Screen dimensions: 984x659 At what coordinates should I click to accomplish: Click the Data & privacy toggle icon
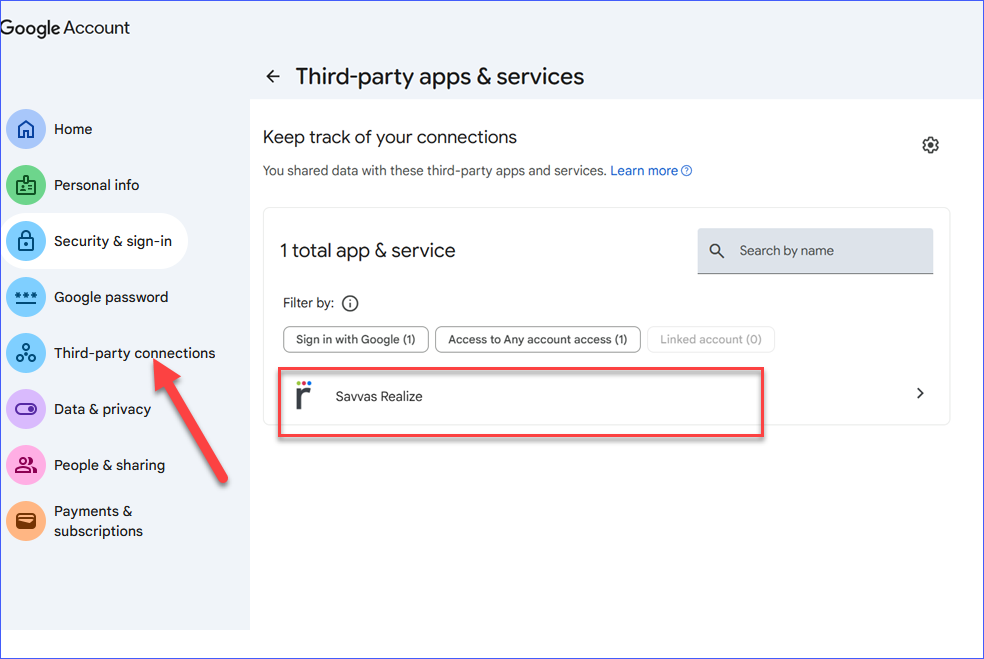[x=26, y=409]
